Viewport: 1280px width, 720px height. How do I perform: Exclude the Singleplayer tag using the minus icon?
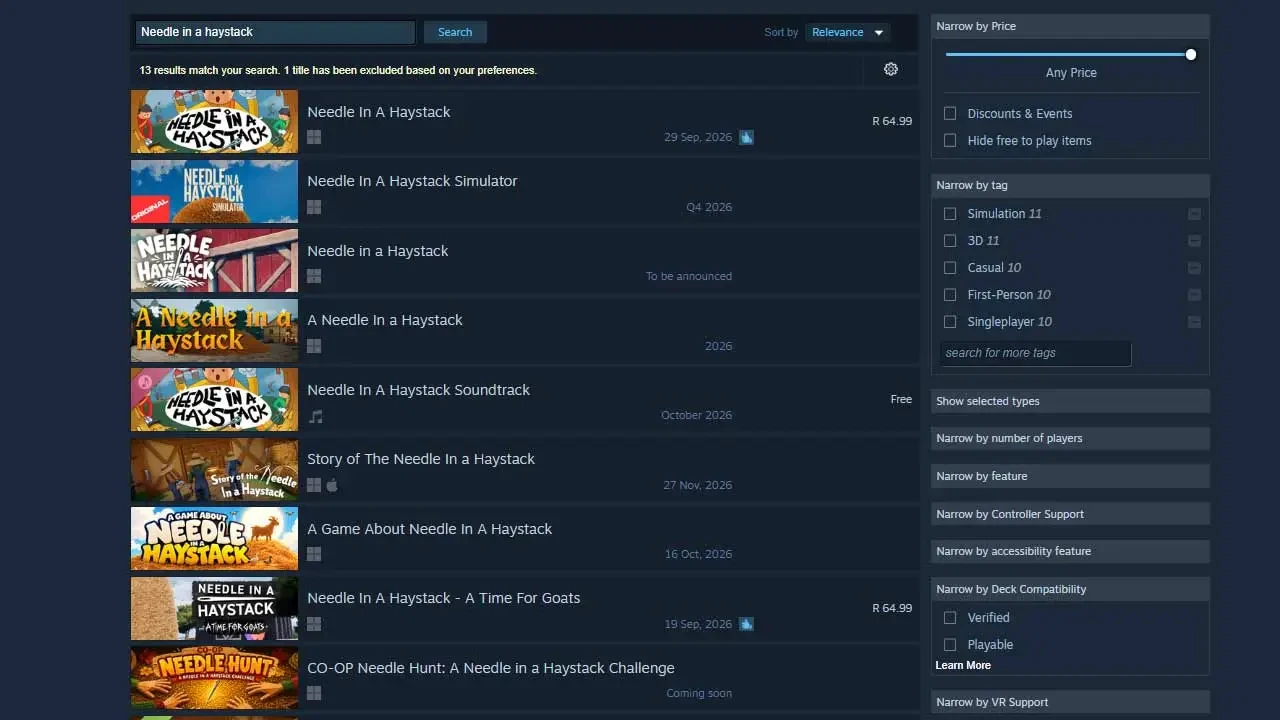[x=1194, y=322]
